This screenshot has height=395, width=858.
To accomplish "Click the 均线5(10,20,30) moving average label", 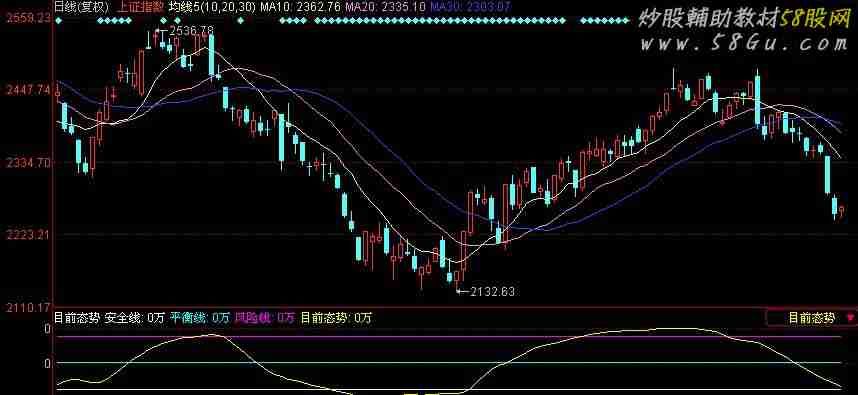I will coord(212,7).
